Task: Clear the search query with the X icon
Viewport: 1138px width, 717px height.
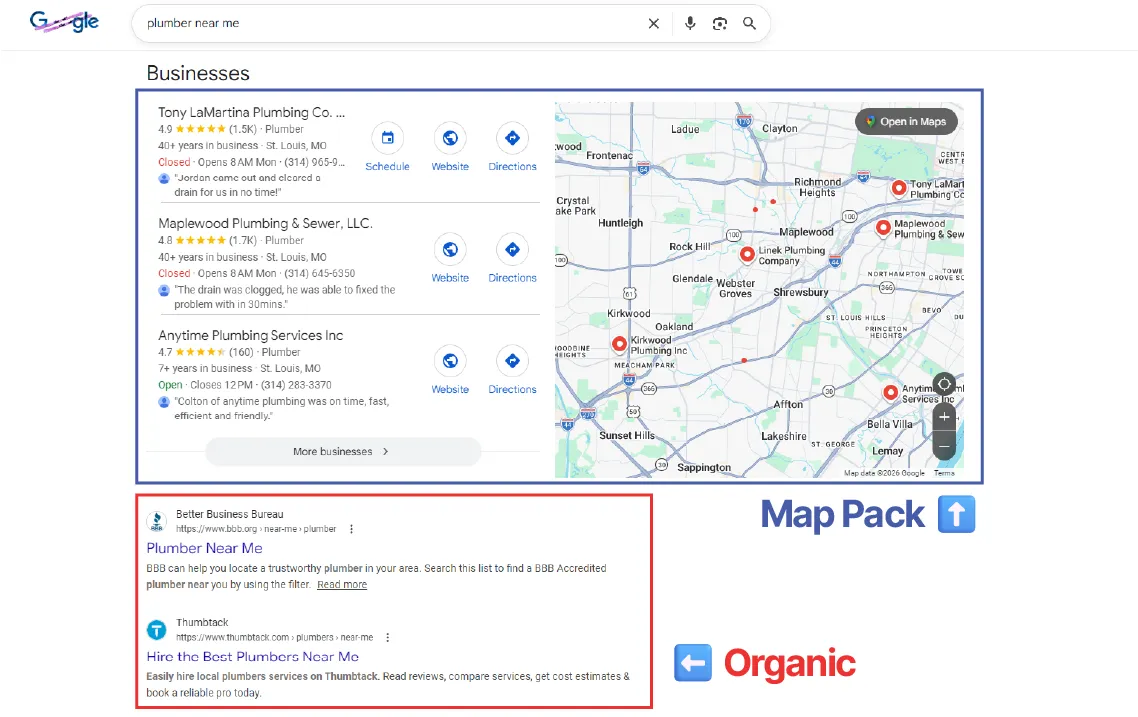Action: coord(654,23)
